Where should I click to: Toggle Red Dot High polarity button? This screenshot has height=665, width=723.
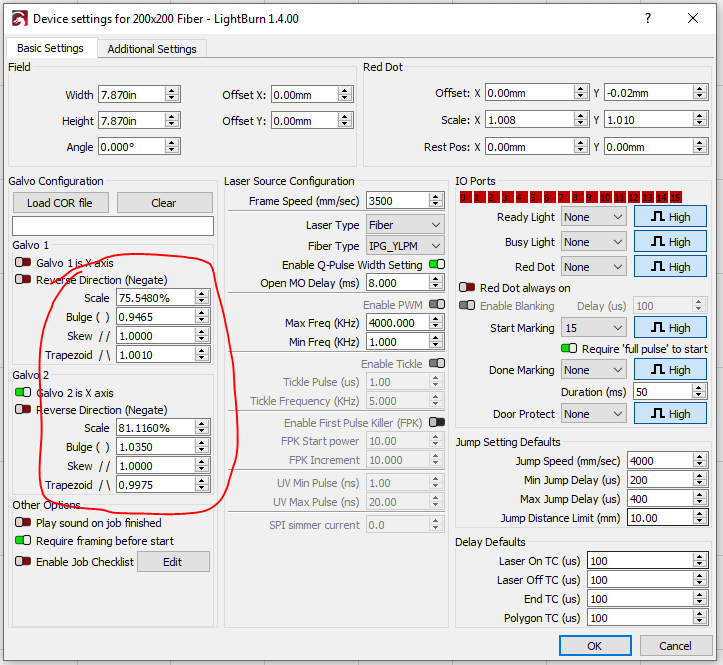670,267
